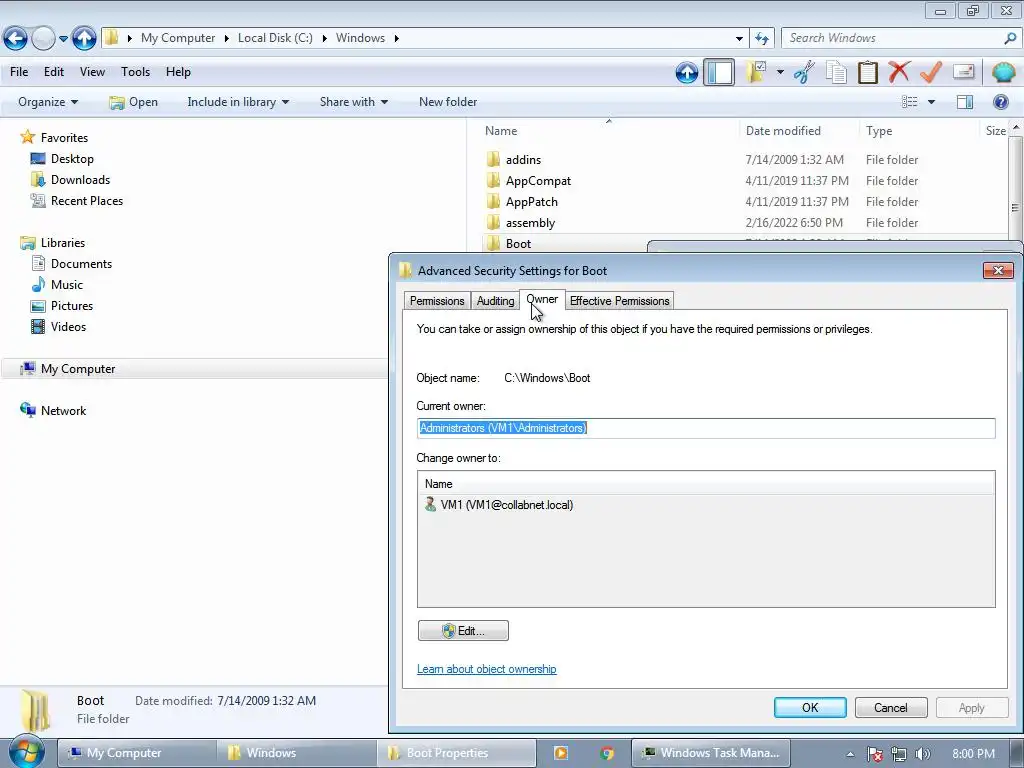Image resolution: width=1024 pixels, height=768 pixels.
Task: Open the Windows Start orb
Action: (27, 752)
